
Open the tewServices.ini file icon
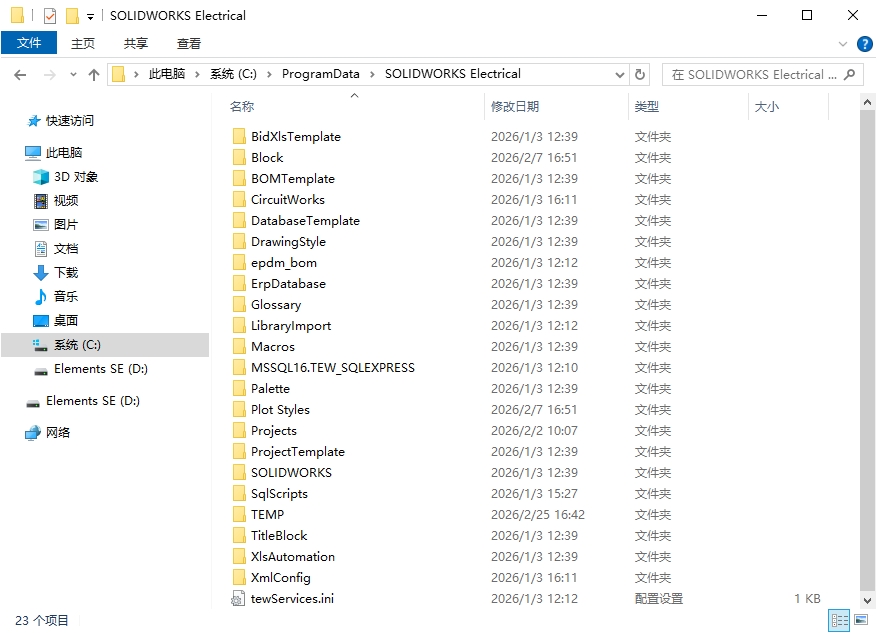(x=238, y=598)
